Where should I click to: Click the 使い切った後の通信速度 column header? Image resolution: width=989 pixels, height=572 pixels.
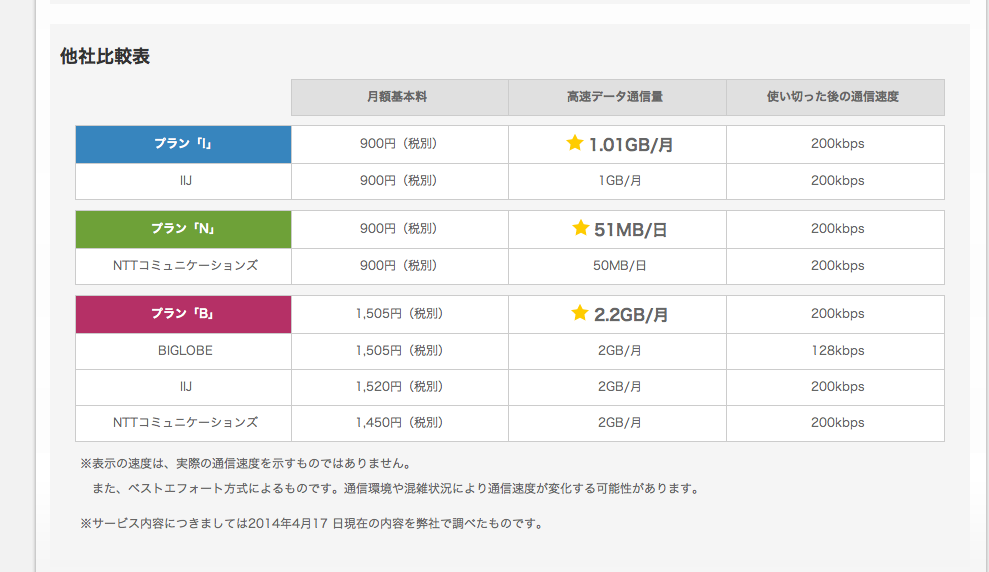tap(834, 97)
